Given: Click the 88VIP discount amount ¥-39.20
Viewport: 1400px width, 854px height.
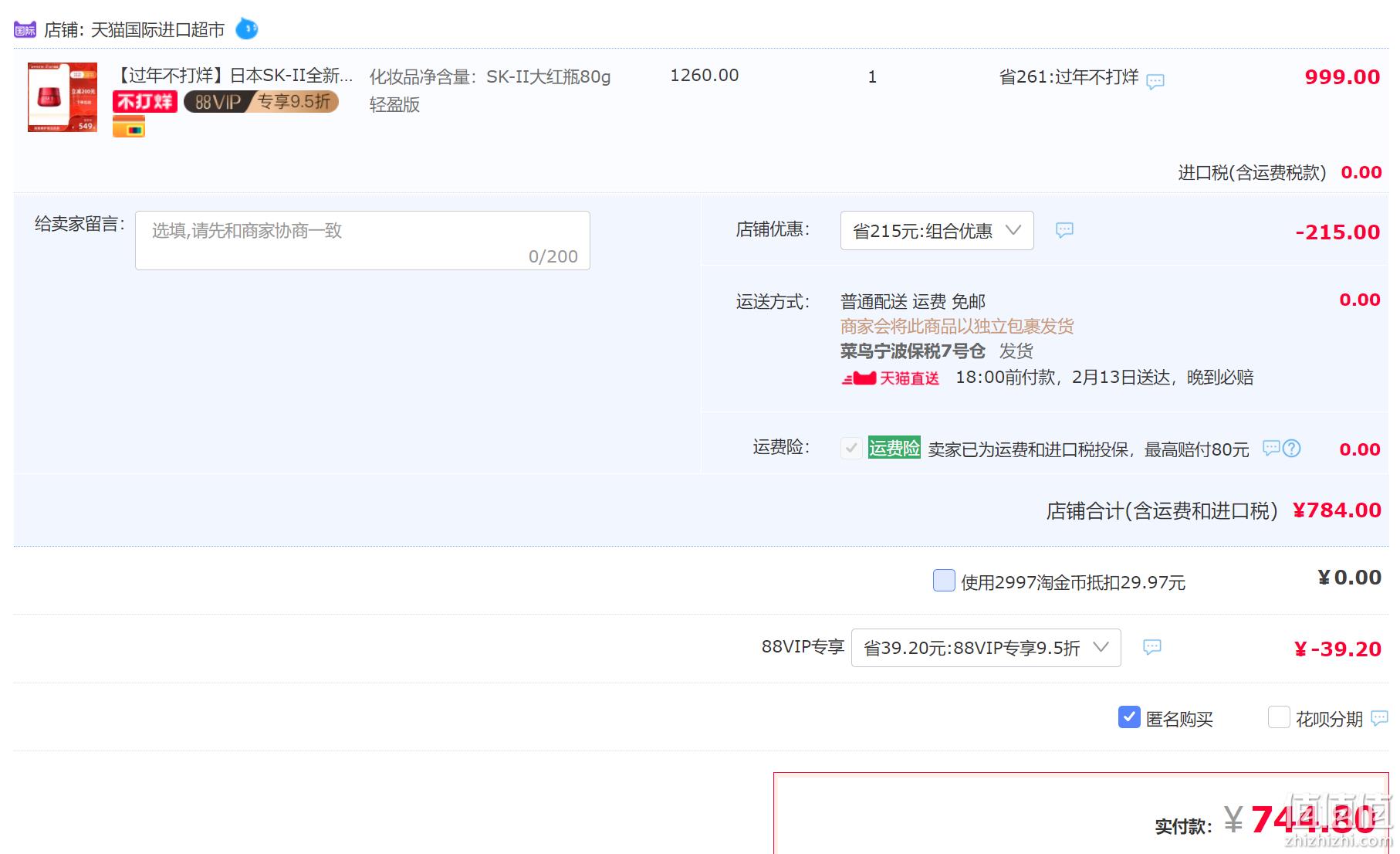Looking at the screenshot, I should click(1337, 649).
